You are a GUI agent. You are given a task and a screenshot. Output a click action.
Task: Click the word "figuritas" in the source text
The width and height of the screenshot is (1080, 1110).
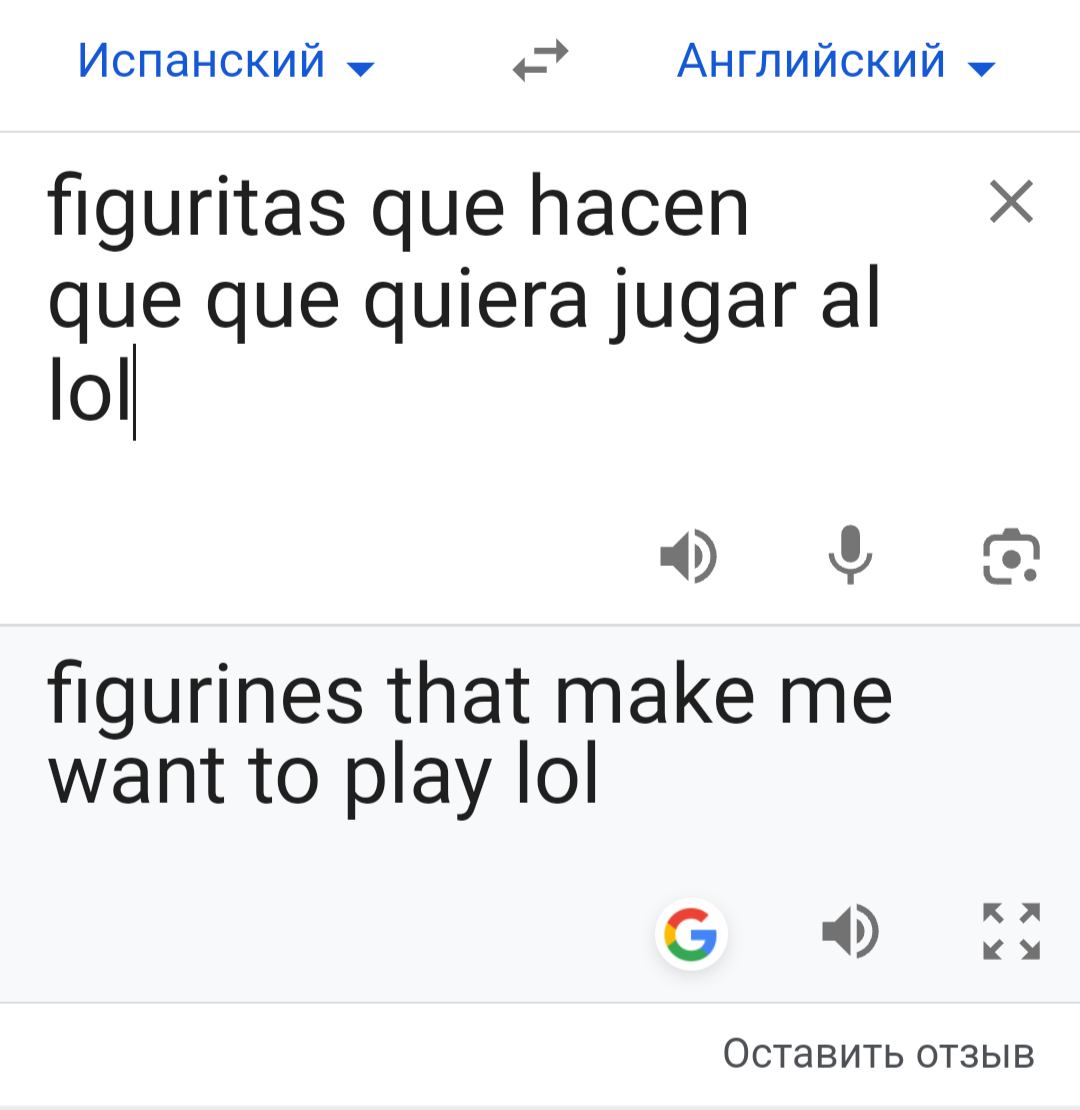pos(197,209)
